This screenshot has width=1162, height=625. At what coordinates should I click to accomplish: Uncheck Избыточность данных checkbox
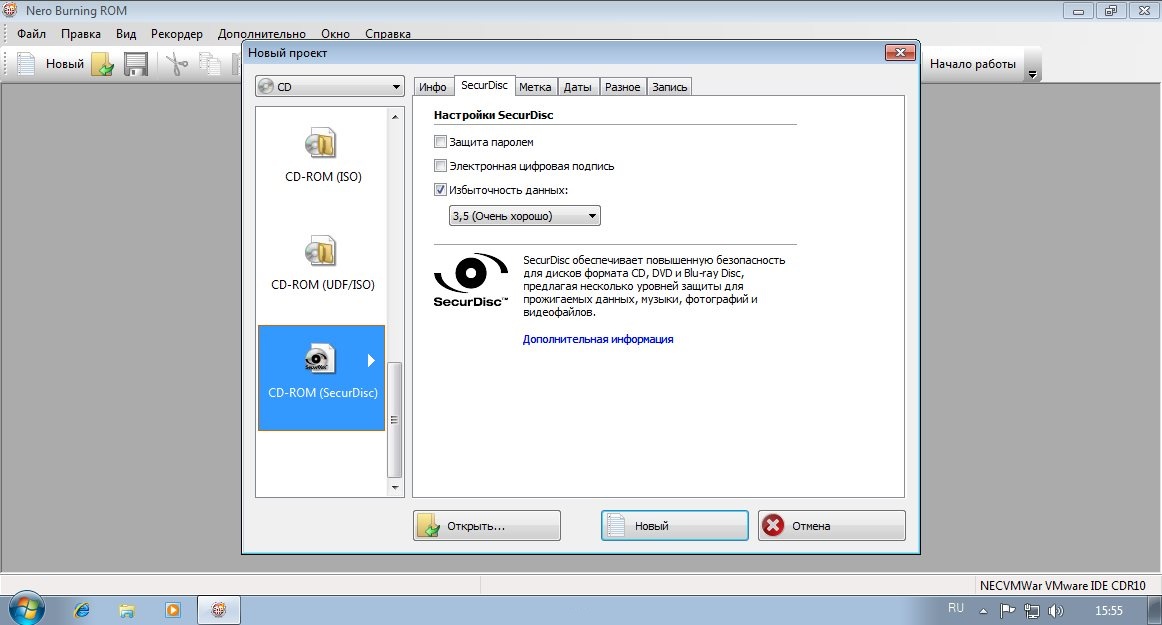(x=440, y=190)
